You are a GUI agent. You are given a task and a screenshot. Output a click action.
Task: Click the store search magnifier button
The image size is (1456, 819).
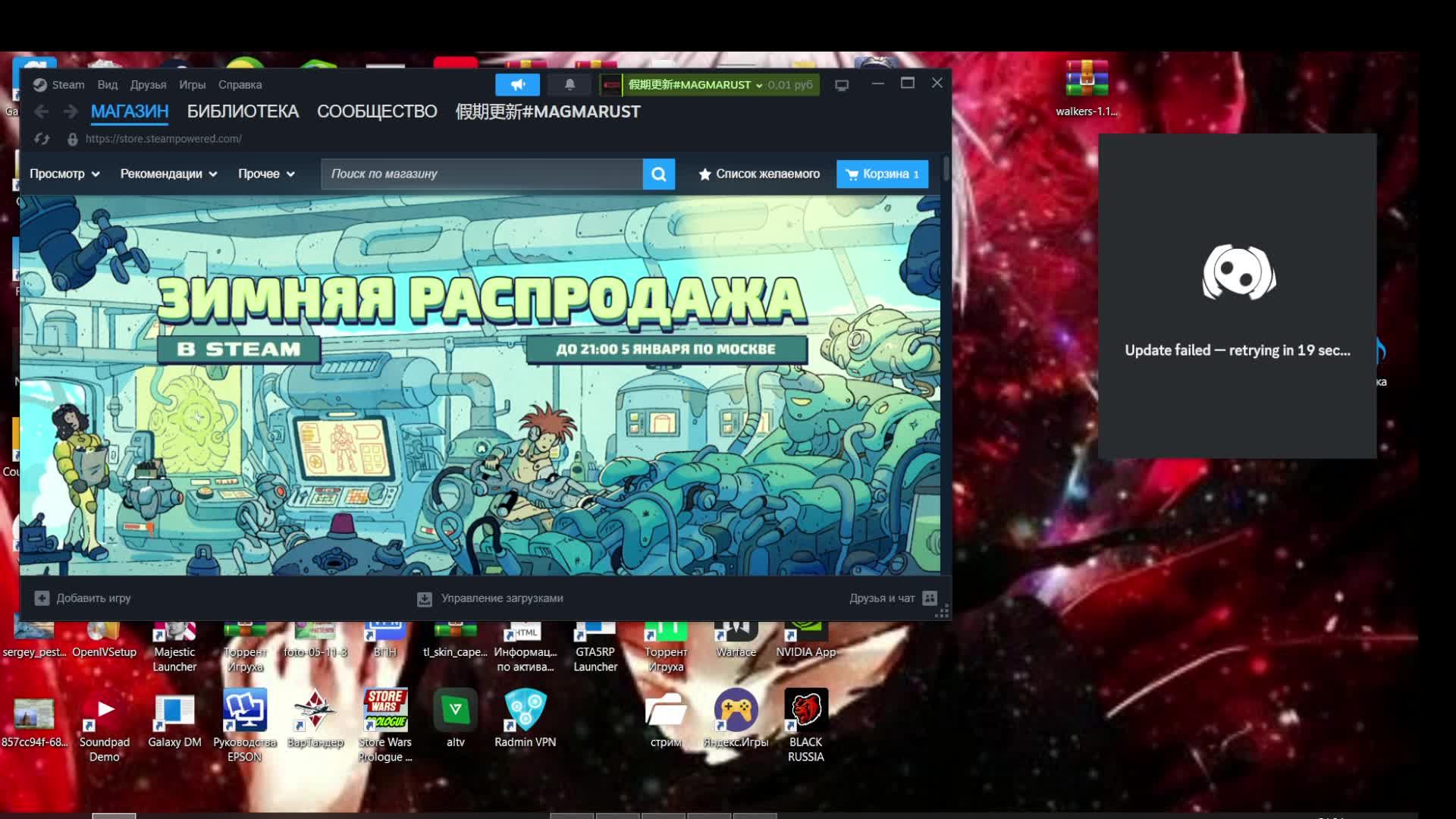[x=658, y=174]
